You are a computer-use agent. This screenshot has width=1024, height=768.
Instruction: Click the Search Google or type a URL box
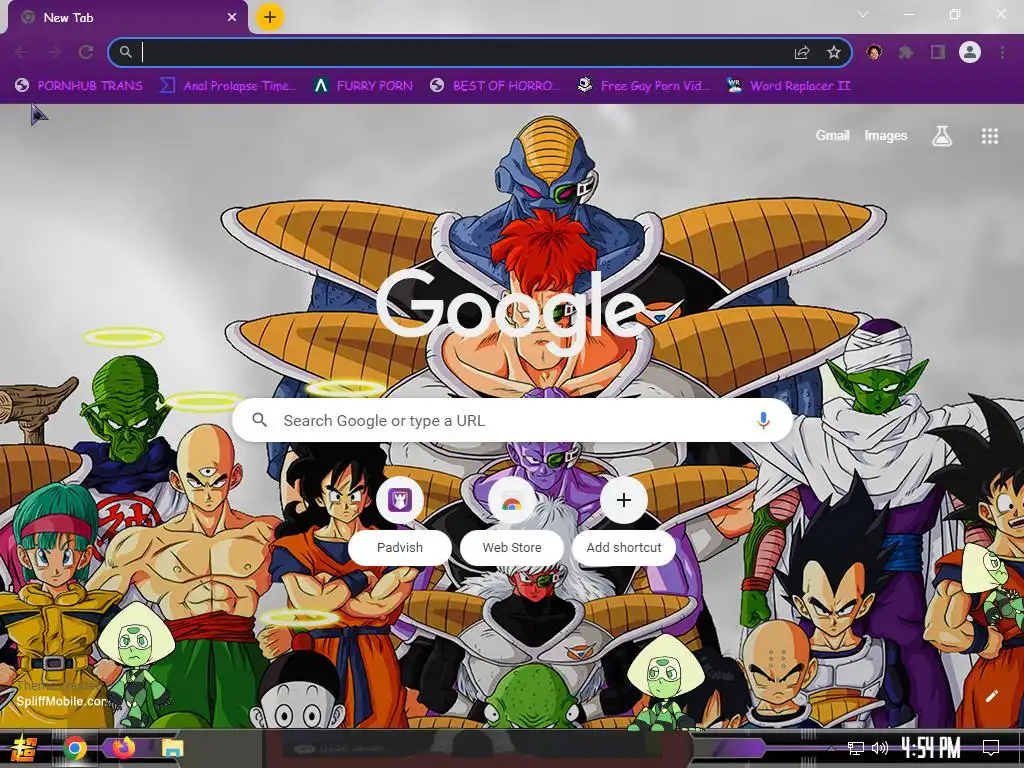pyautogui.click(x=513, y=421)
